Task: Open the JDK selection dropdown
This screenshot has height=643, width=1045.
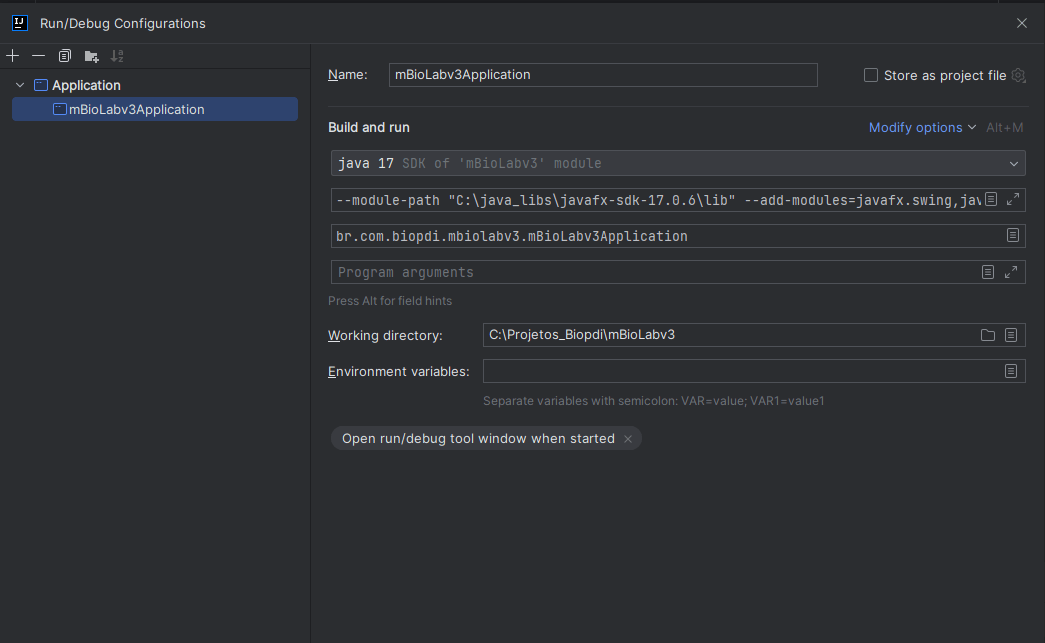Action: 1013,163
